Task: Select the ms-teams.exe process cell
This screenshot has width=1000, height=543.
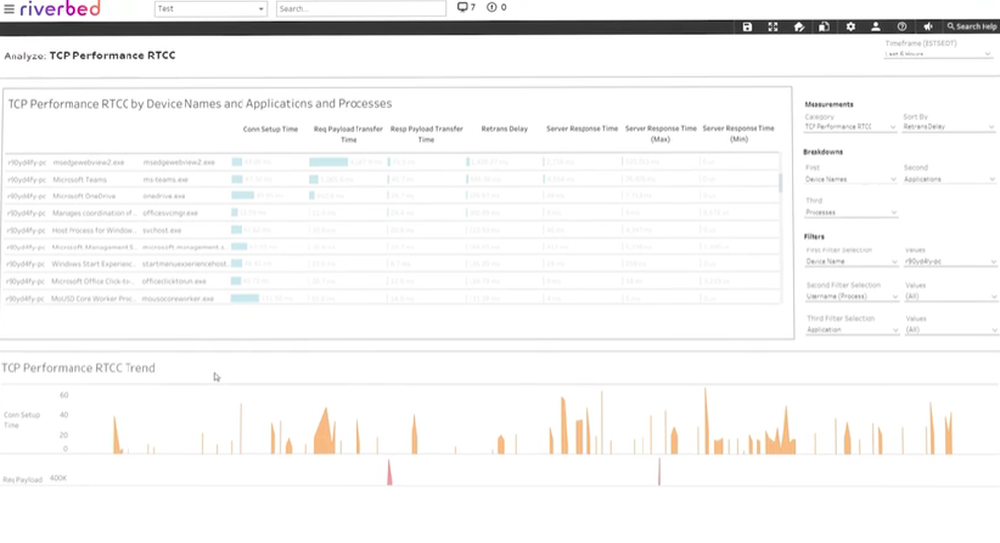Action: point(165,180)
